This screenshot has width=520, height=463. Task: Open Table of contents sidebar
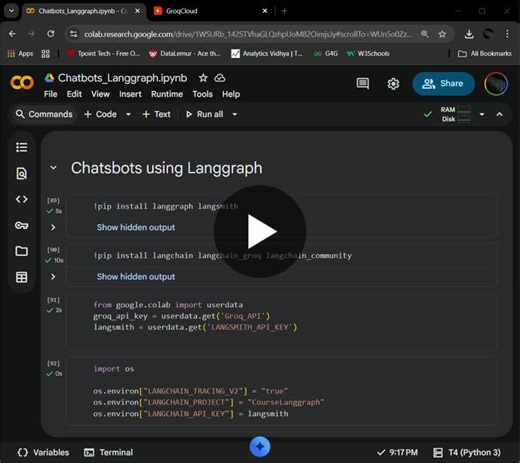click(x=22, y=147)
